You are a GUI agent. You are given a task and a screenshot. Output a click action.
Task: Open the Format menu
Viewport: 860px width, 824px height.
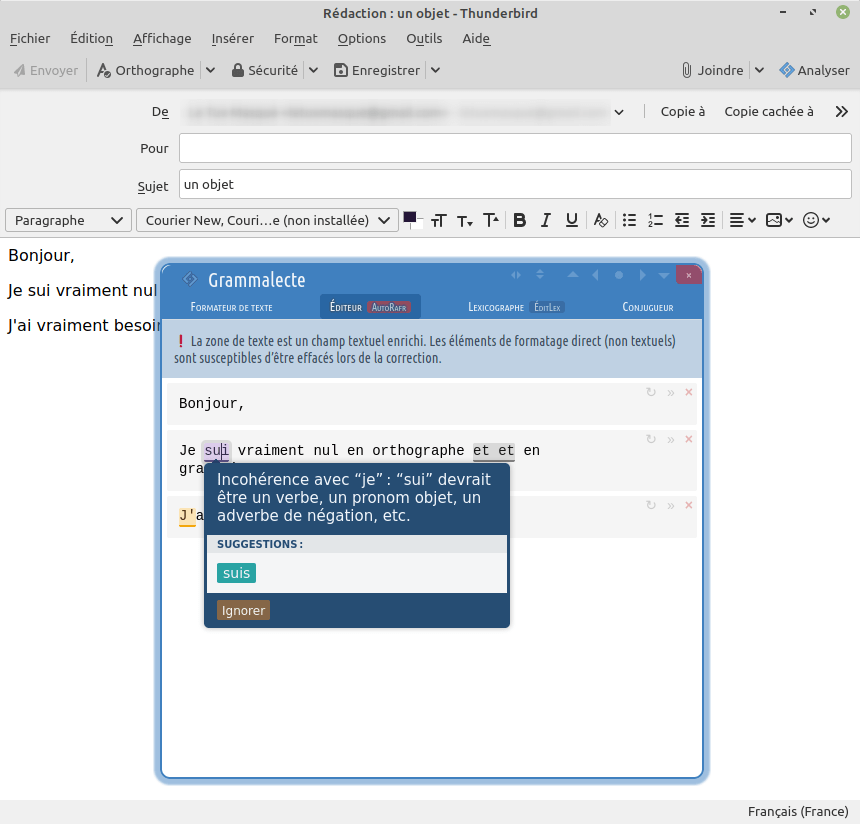pos(296,38)
